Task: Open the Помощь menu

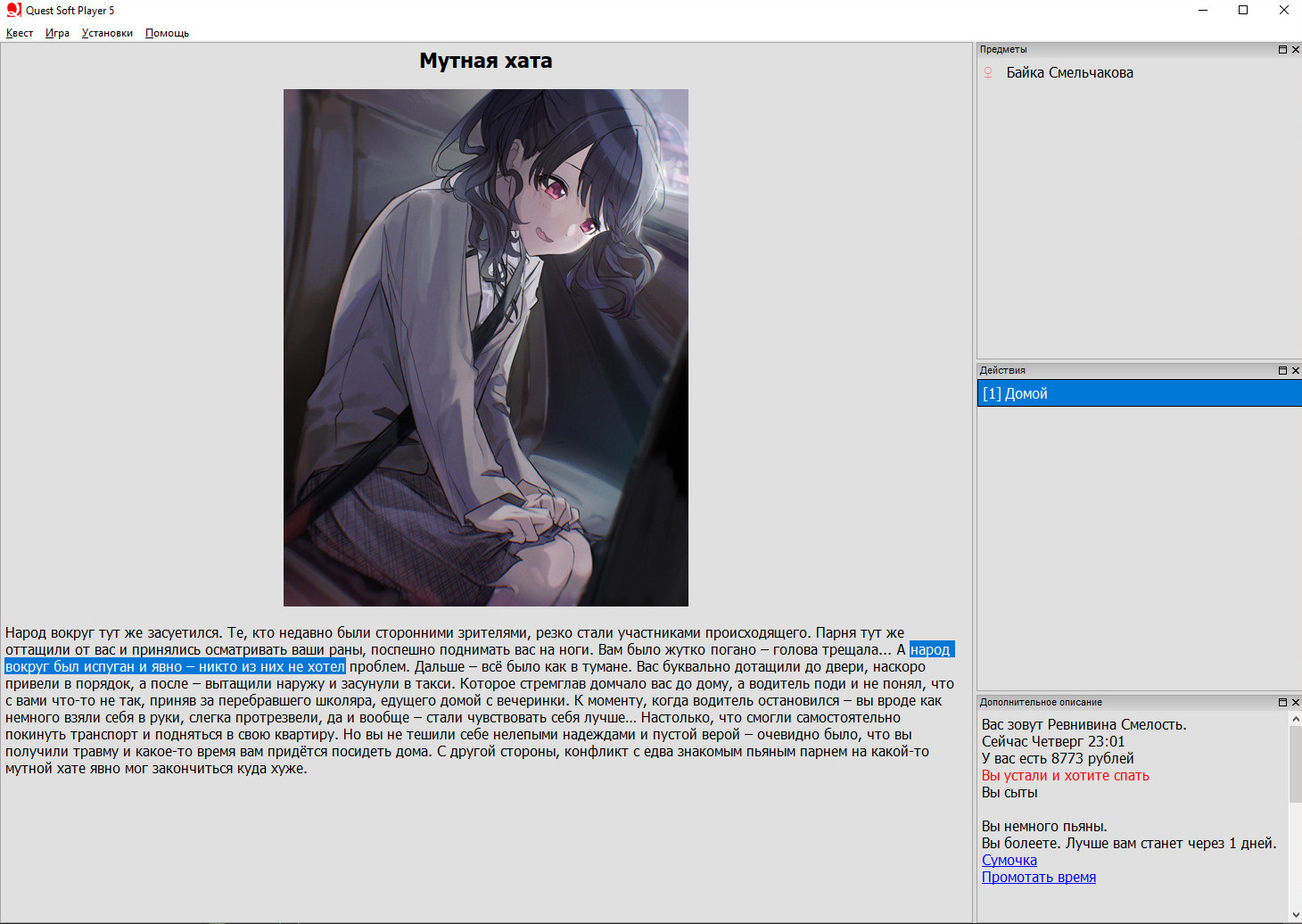Action: pos(167,33)
